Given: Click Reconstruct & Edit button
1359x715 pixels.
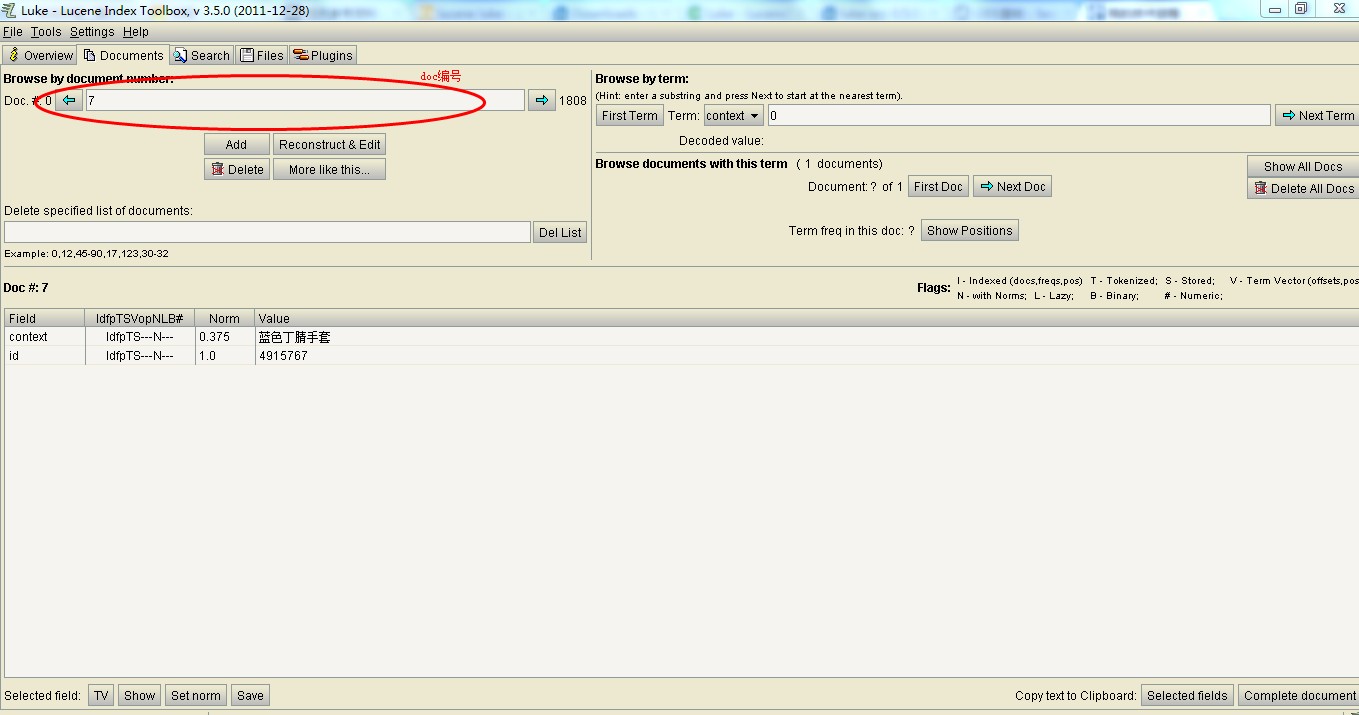Looking at the screenshot, I should pos(330,144).
